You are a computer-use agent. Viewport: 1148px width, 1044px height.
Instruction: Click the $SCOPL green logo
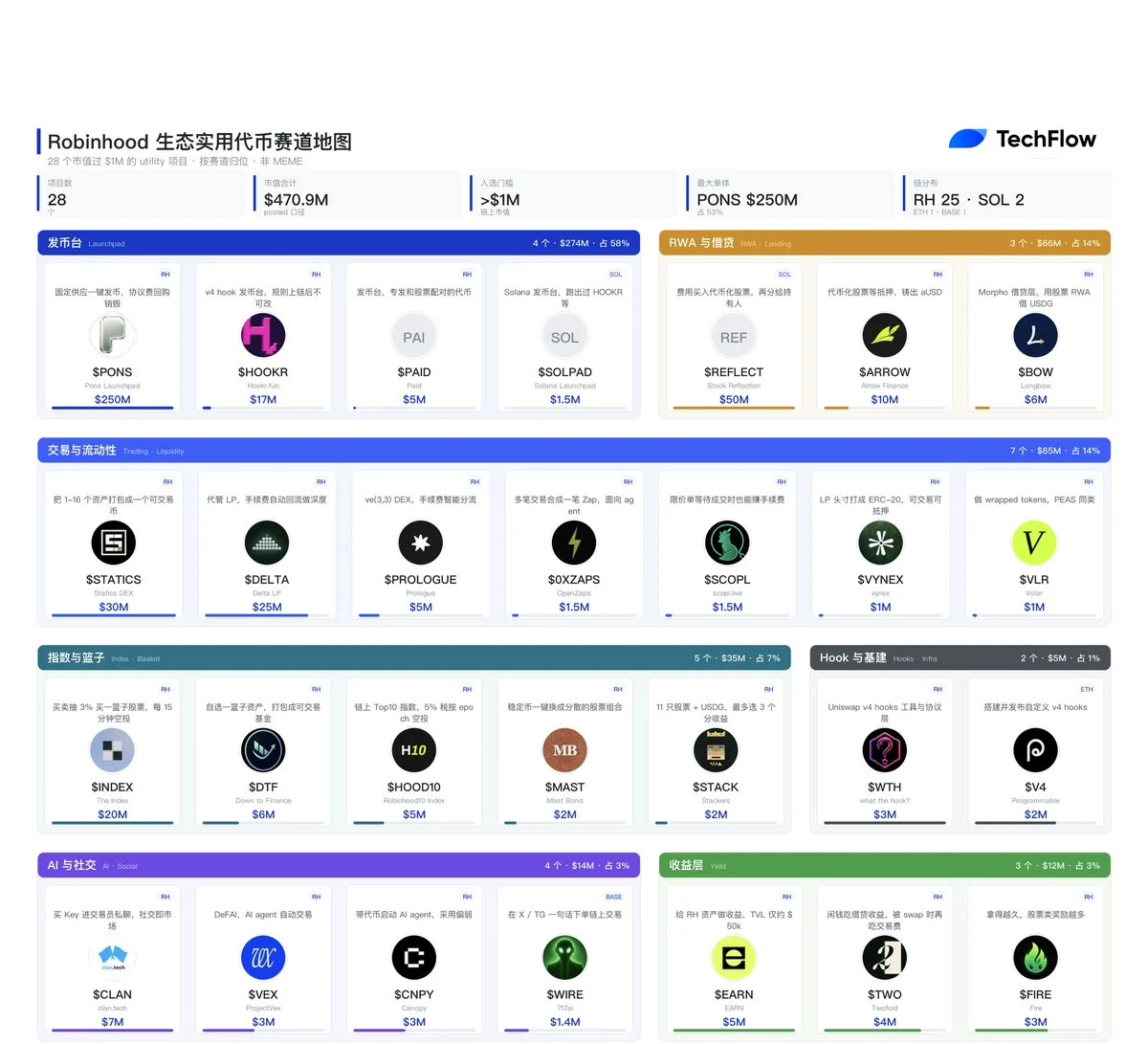click(727, 544)
